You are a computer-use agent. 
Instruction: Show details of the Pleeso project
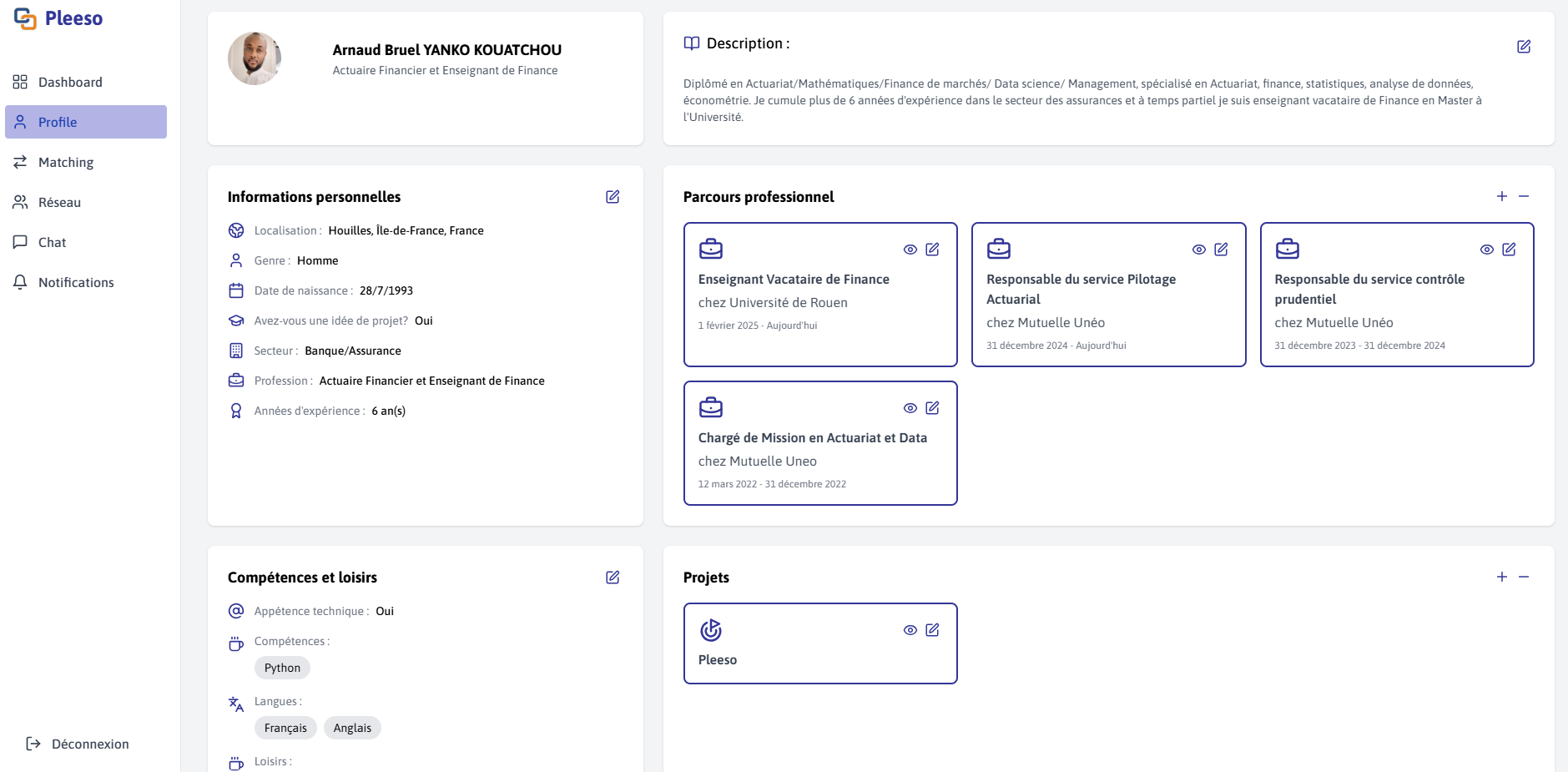pyautogui.click(x=910, y=630)
